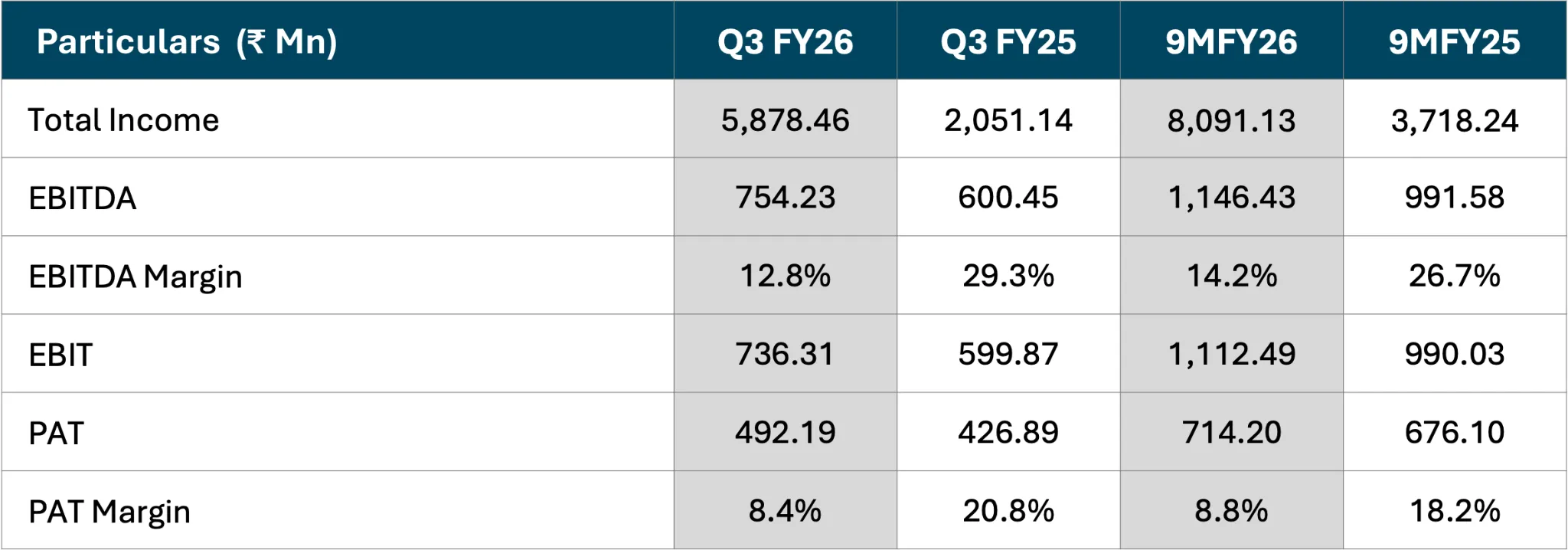Click the 9MFY25 column header
1568x550 pixels.
(x=1454, y=42)
